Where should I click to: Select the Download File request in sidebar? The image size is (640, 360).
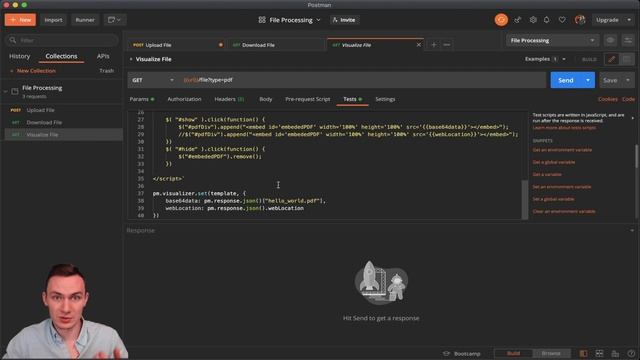[62, 122]
